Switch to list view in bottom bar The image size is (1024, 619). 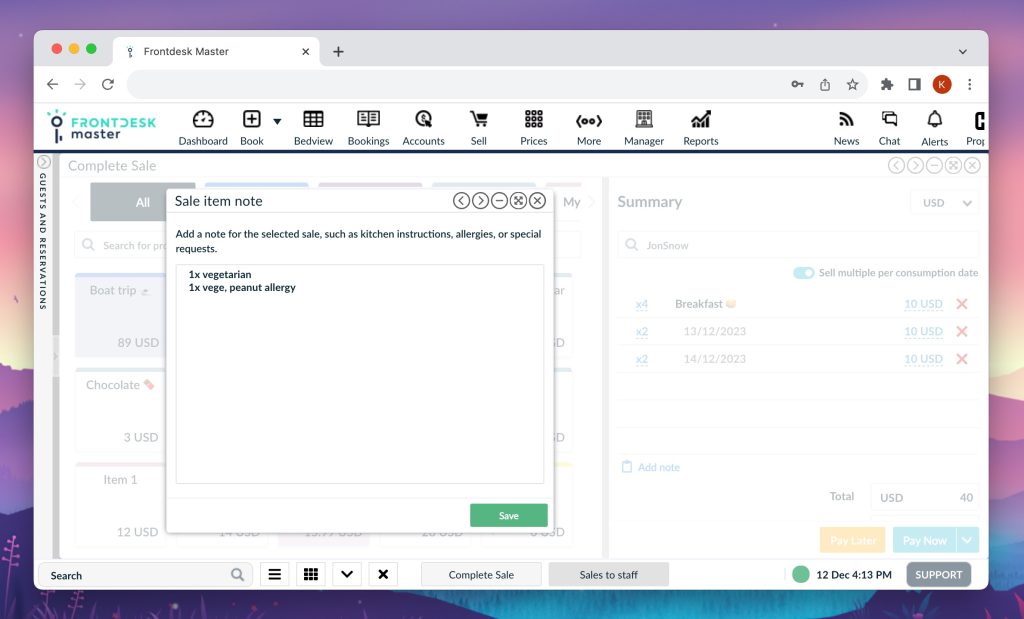[274, 574]
